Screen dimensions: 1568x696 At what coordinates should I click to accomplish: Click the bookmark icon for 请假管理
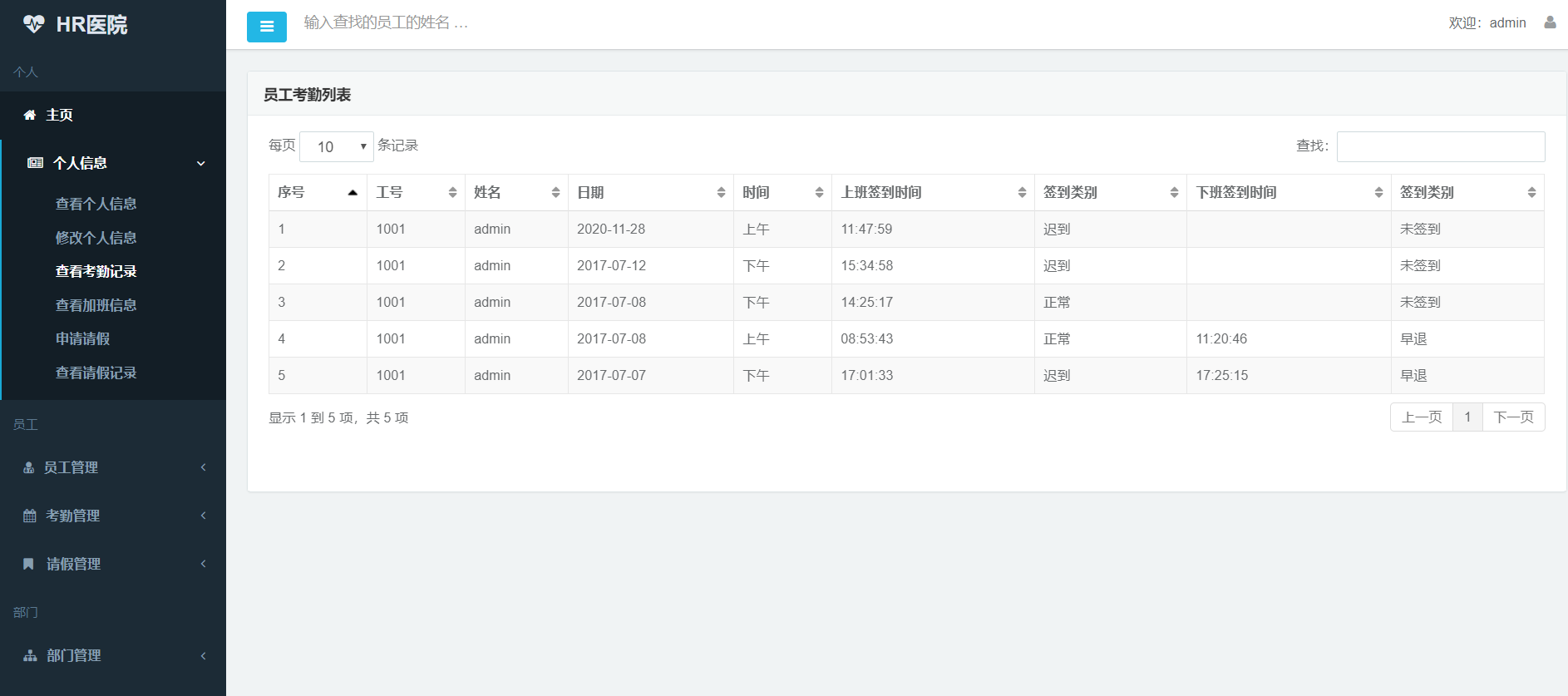[29, 564]
